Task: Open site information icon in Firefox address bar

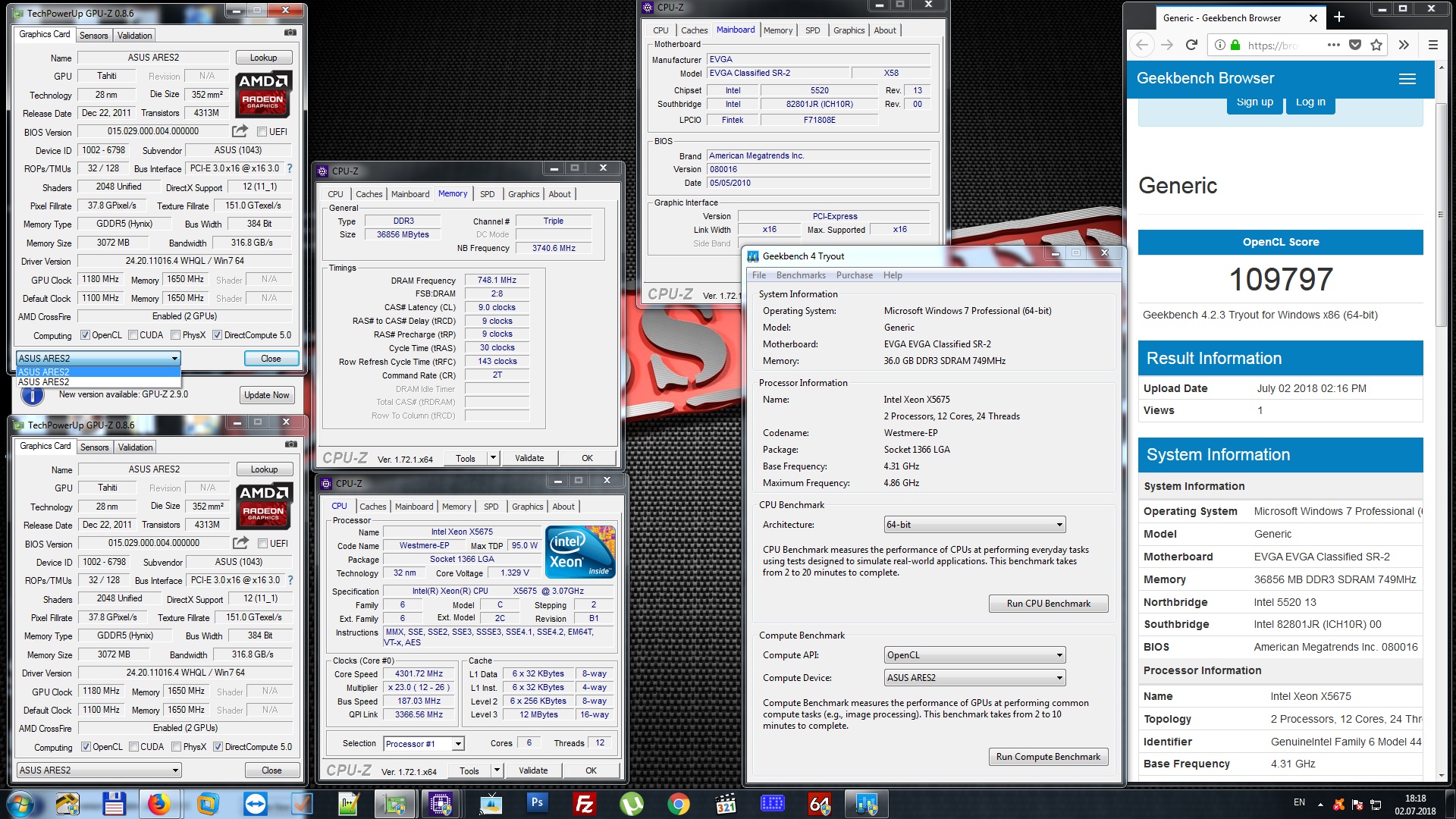Action: (1219, 45)
